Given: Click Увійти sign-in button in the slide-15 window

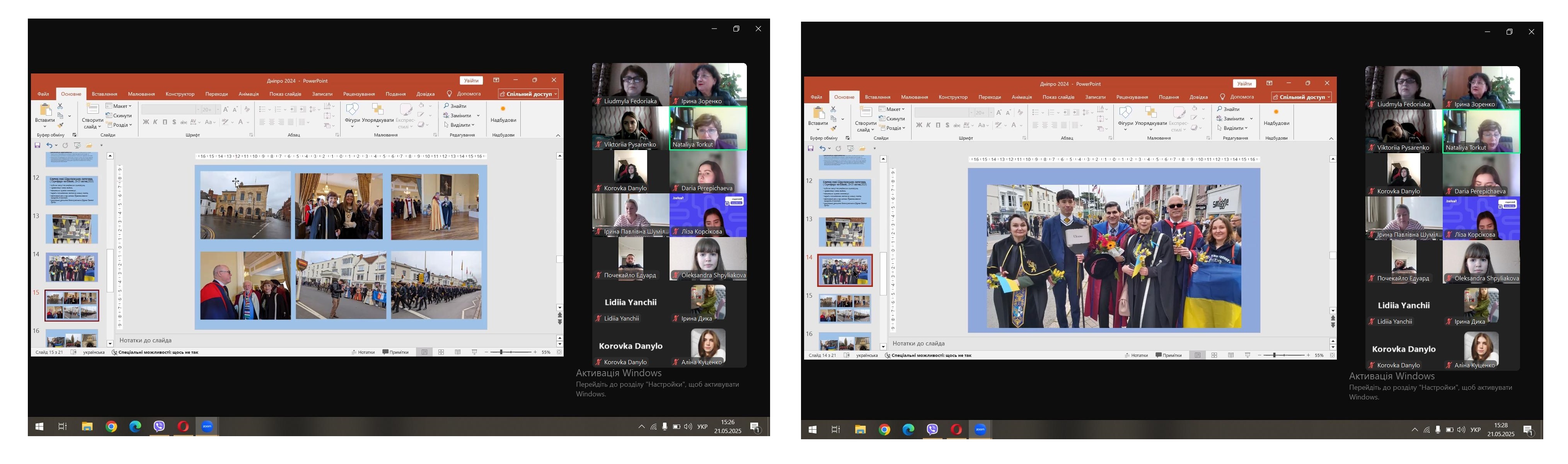Looking at the screenshot, I should click(x=471, y=80).
